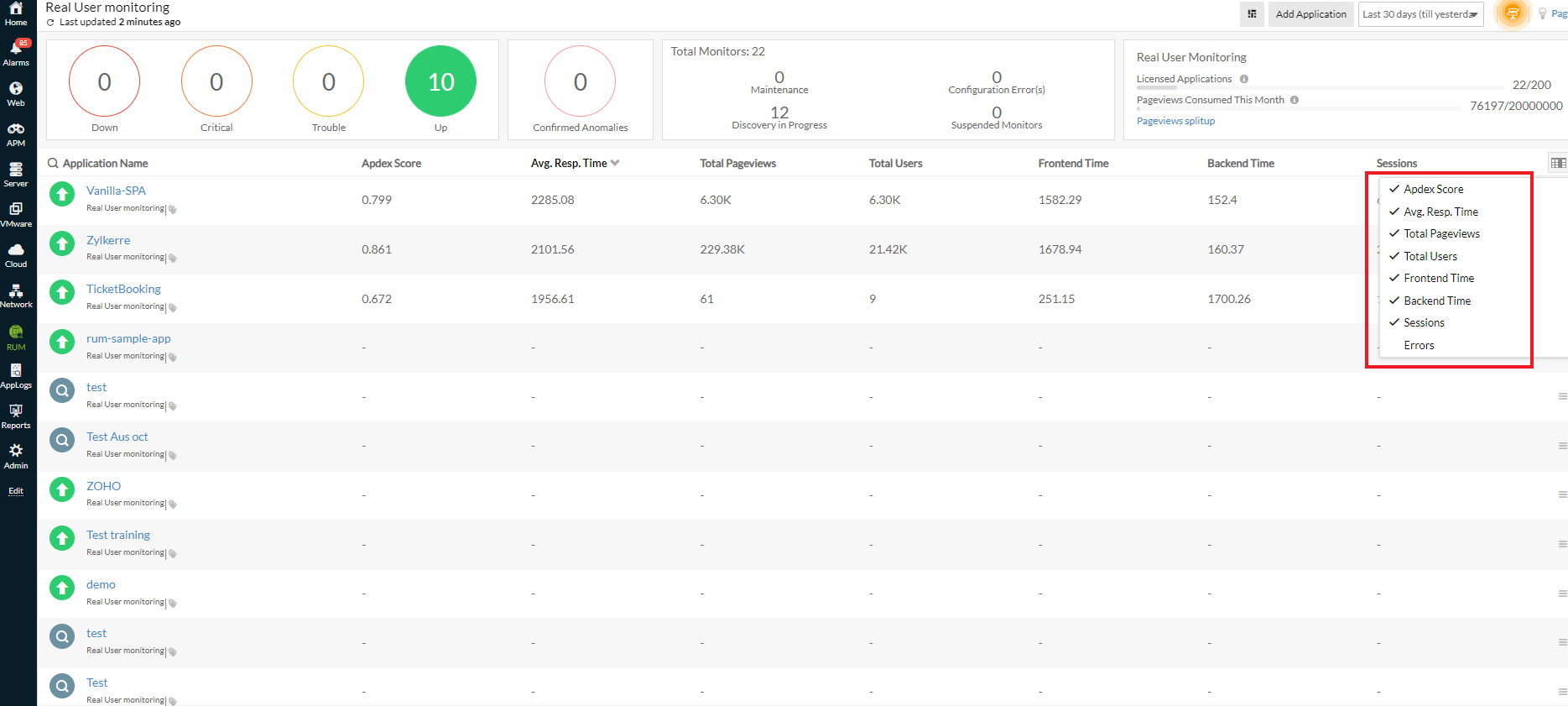Click the green Up status circle
1568x706 pixels.
440,81
